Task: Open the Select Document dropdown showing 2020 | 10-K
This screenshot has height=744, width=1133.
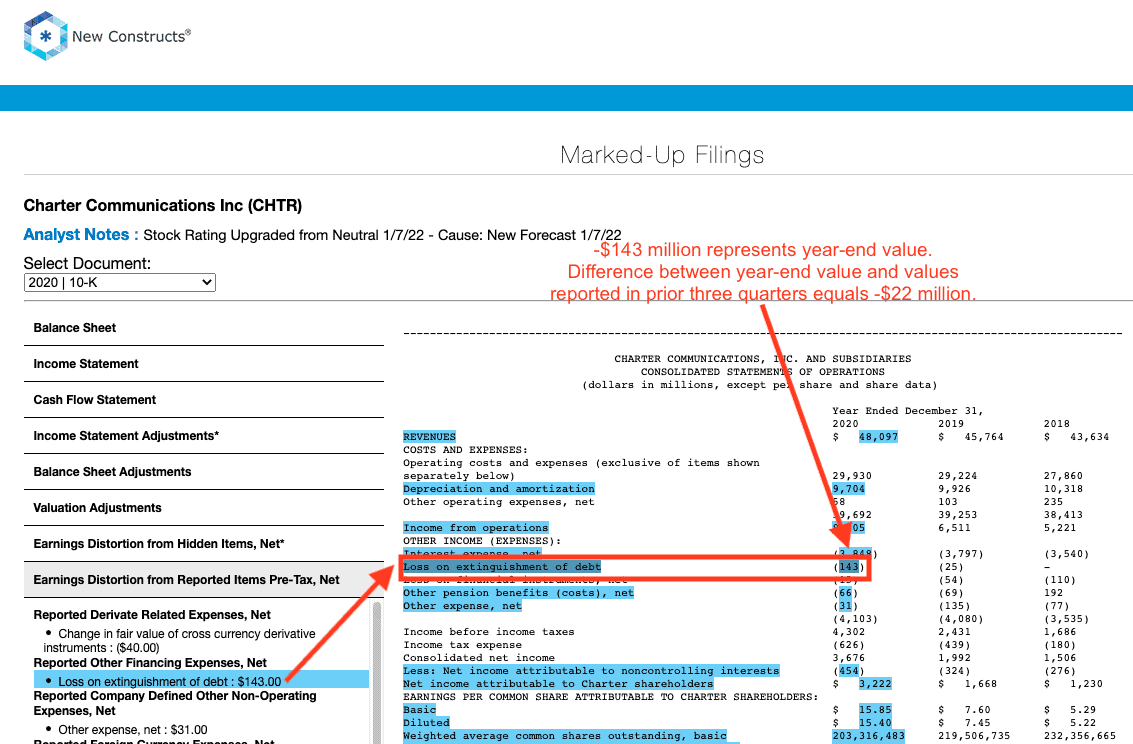Action: 120,282
